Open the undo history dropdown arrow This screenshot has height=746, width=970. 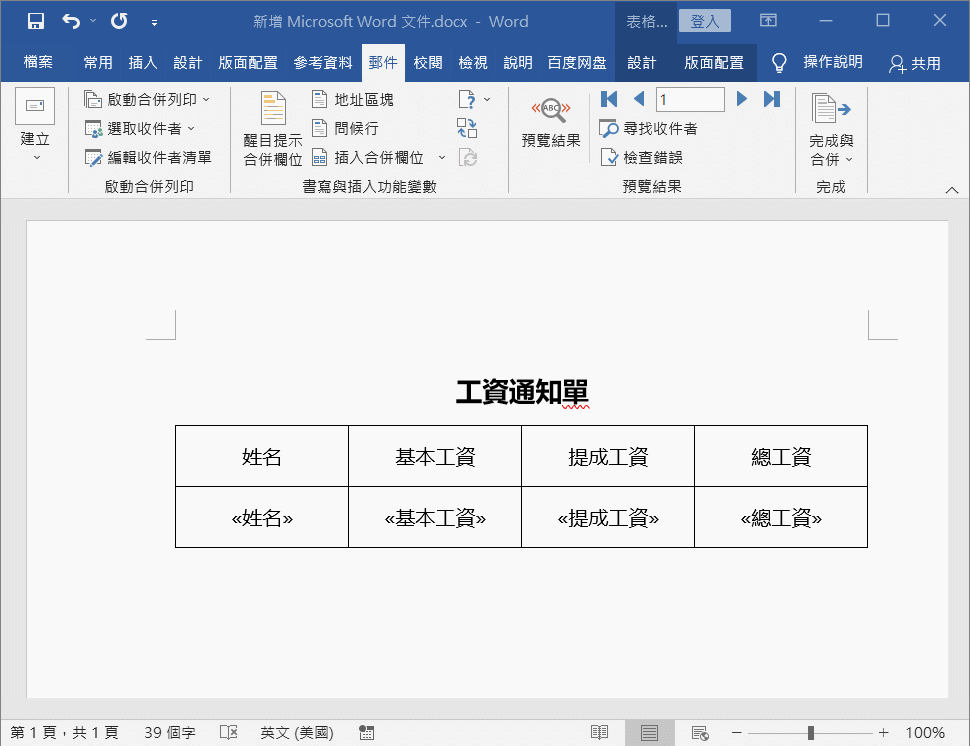pyautogui.click(x=93, y=21)
